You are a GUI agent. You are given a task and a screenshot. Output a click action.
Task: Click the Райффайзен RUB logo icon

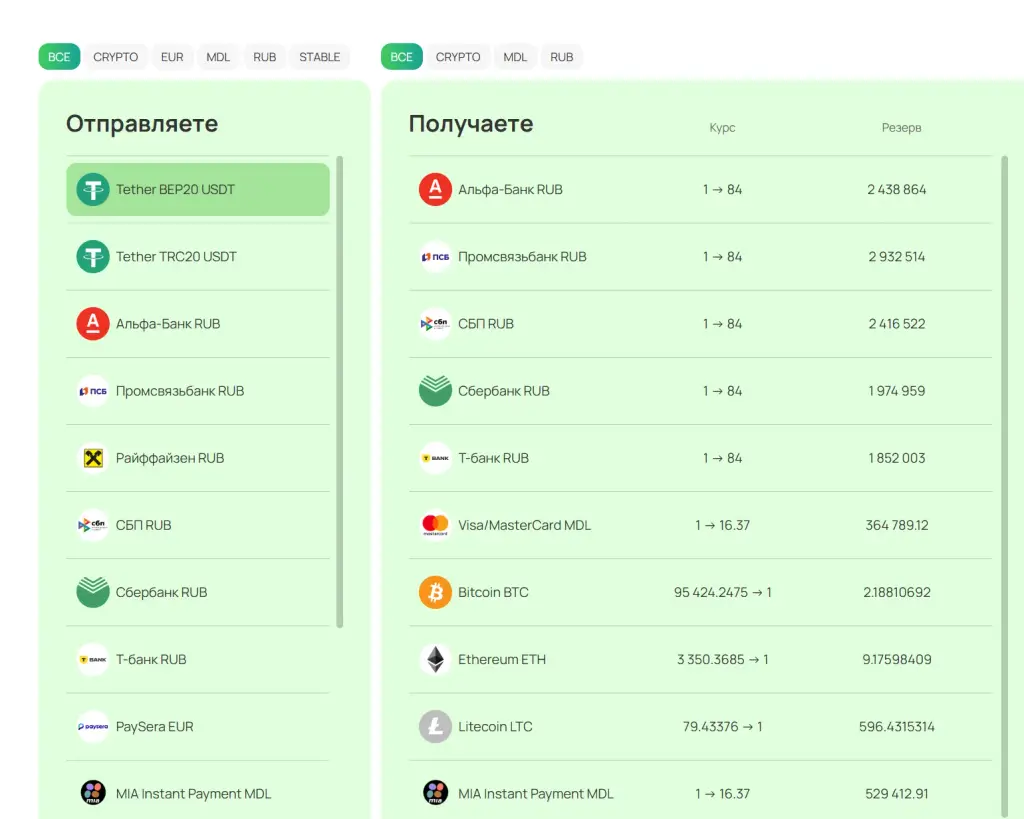coord(93,458)
